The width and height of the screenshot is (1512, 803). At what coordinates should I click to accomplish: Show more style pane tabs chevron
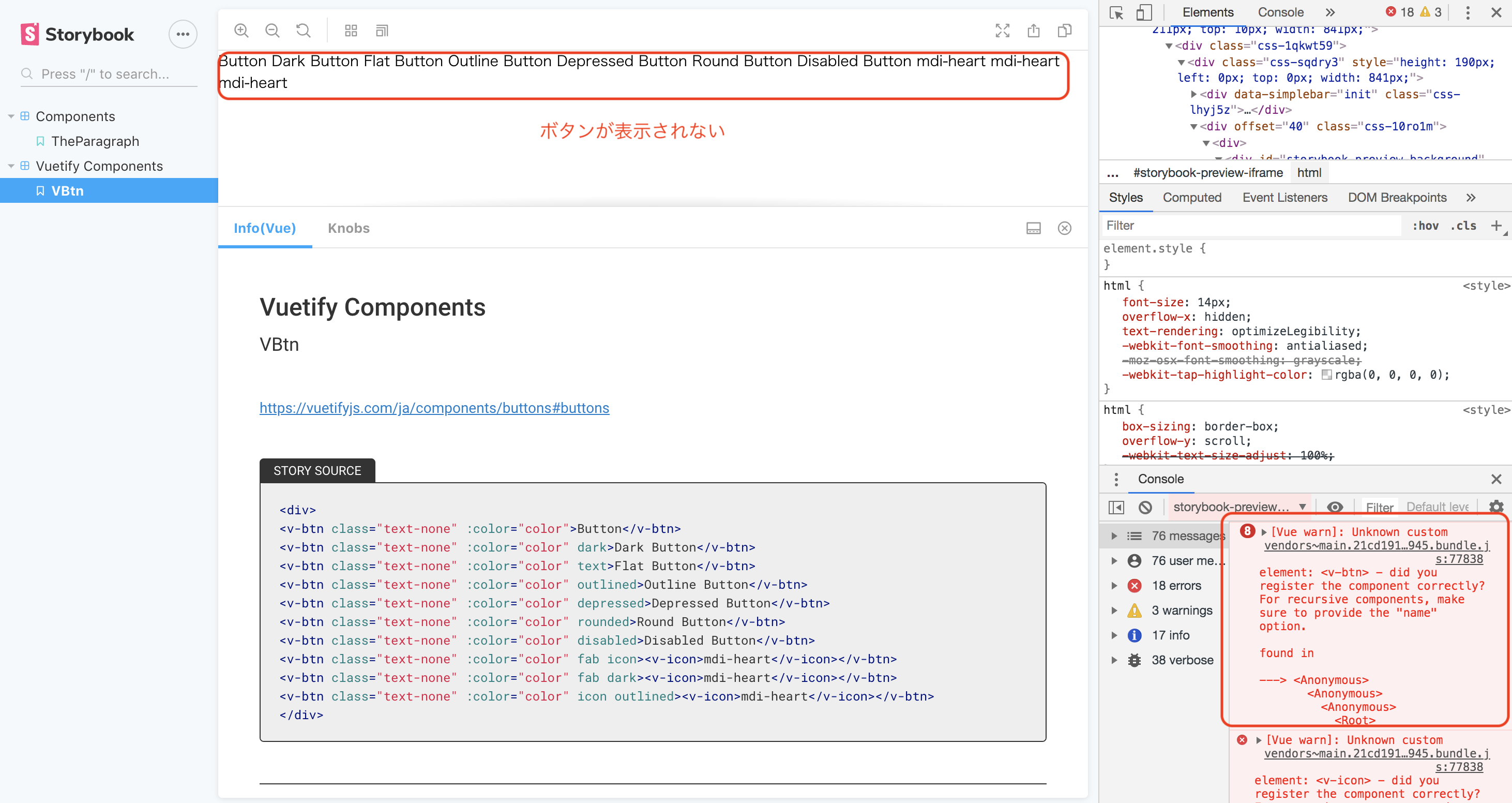click(1471, 198)
